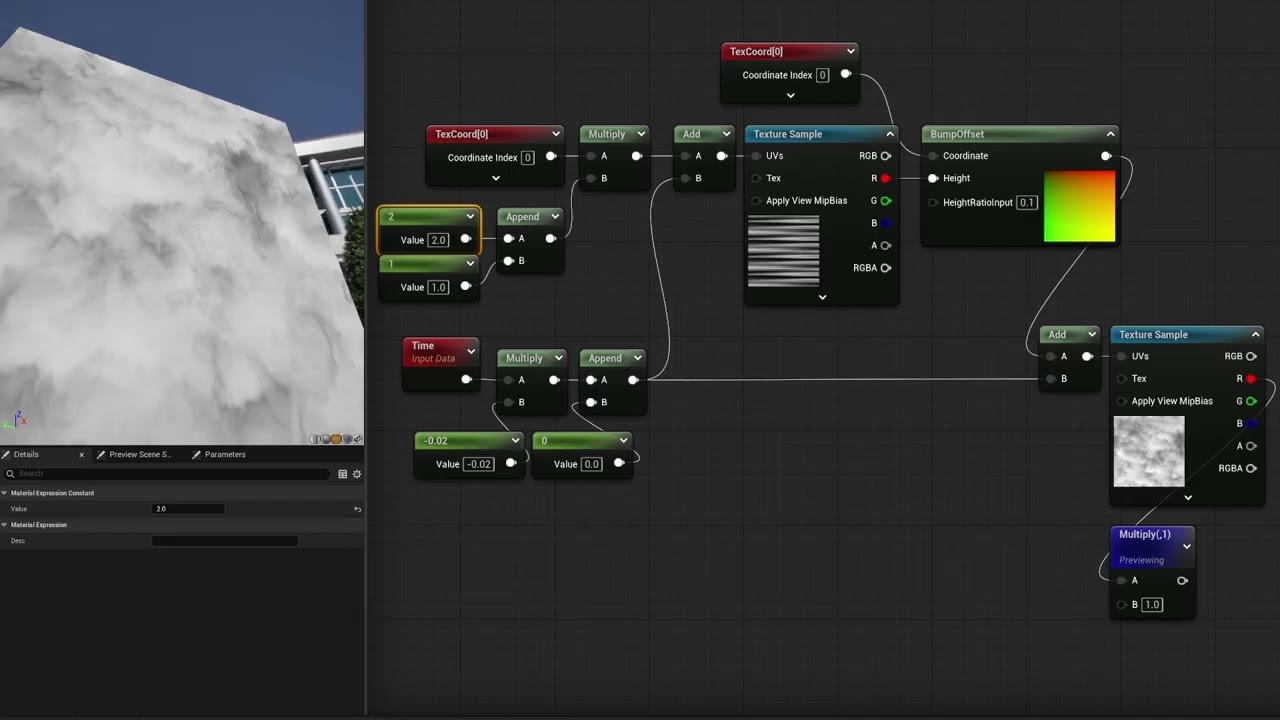Click BumpOffset red-green gradient preview
Screen dimensions: 1280x720
[x=1079, y=206]
